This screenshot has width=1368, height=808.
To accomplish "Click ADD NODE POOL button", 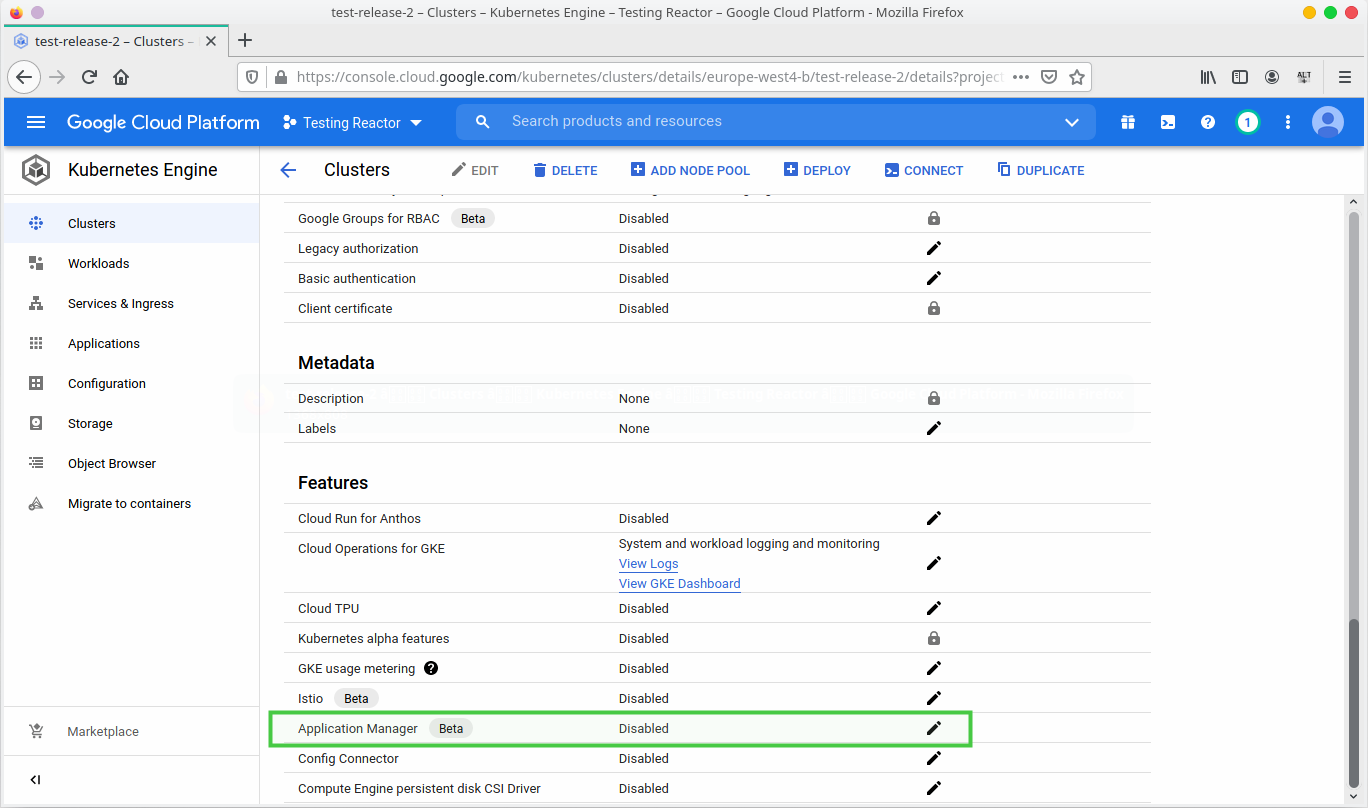I will coord(690,170).
